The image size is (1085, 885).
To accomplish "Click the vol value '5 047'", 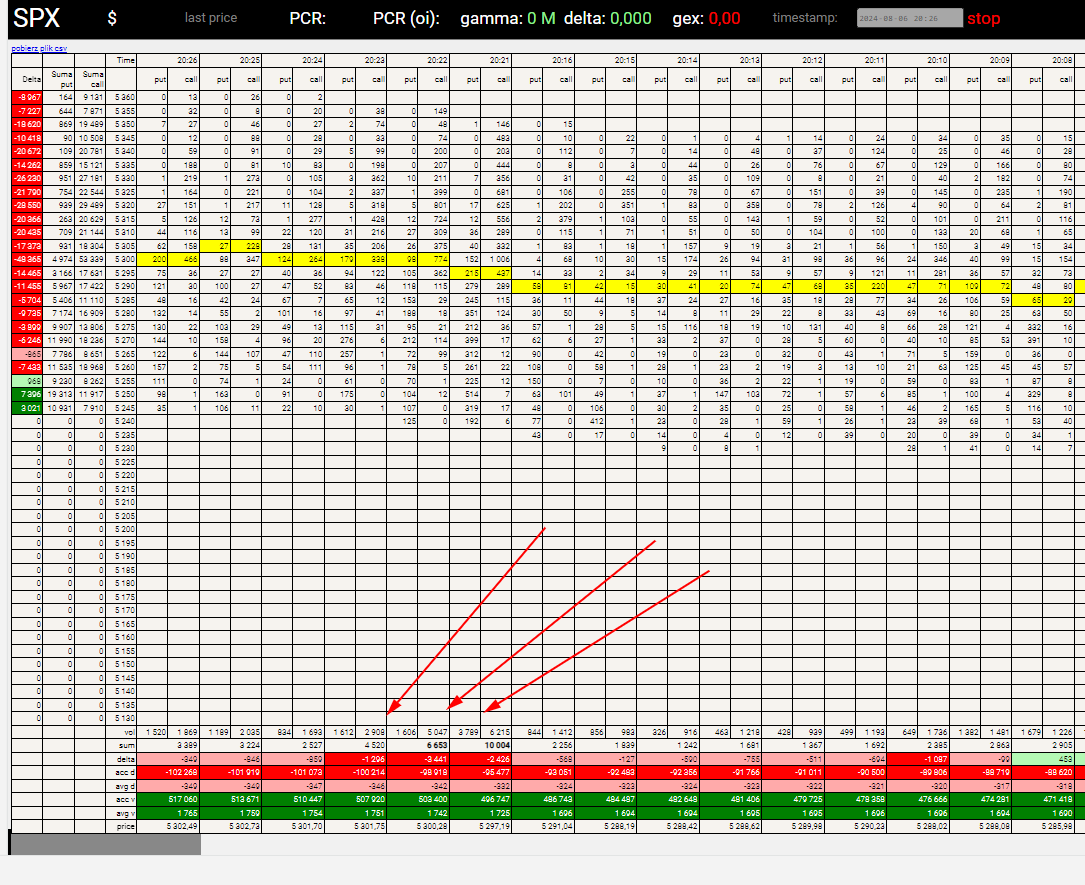I will point(434,732).
